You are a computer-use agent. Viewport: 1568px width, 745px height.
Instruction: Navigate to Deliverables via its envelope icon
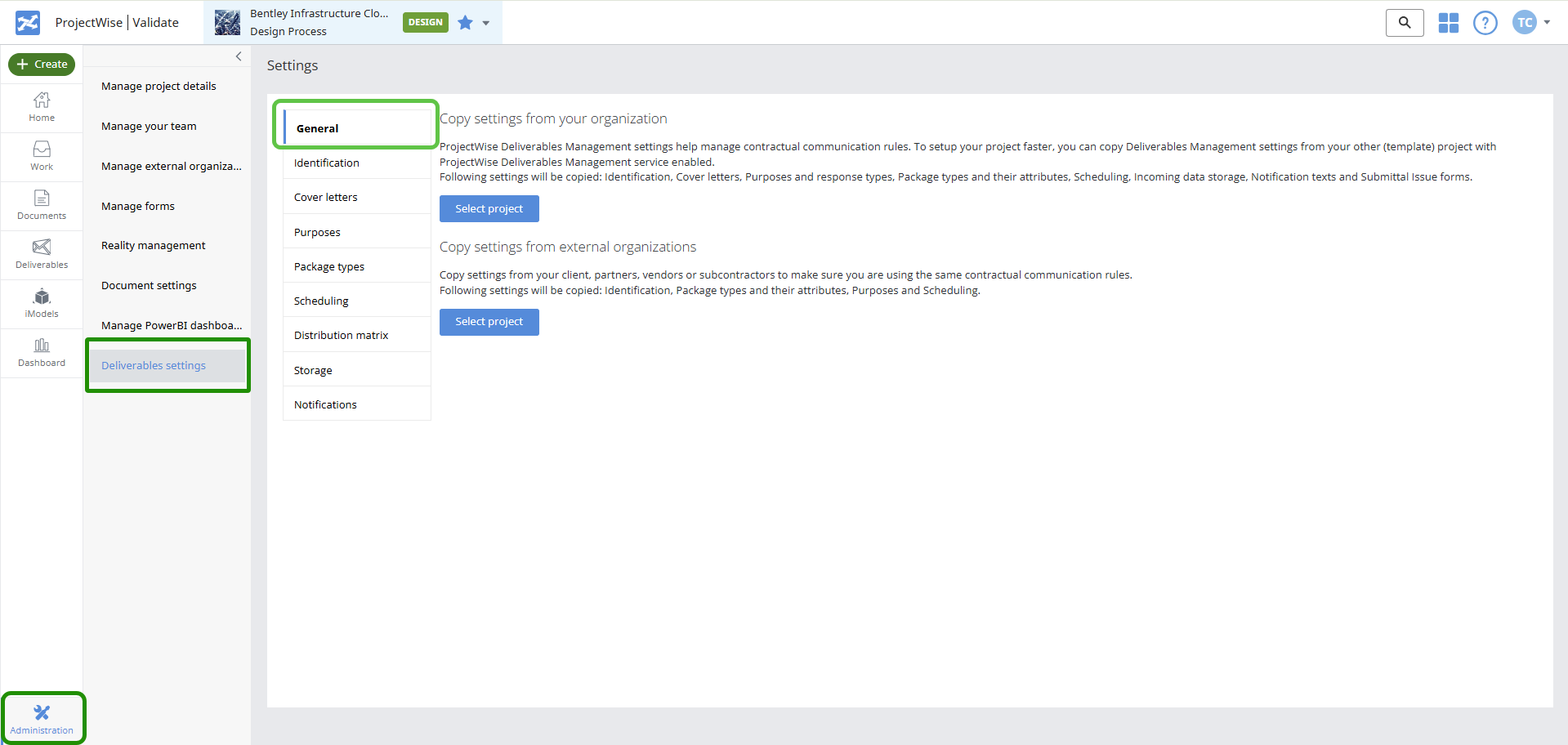click(x=41, y=253)
